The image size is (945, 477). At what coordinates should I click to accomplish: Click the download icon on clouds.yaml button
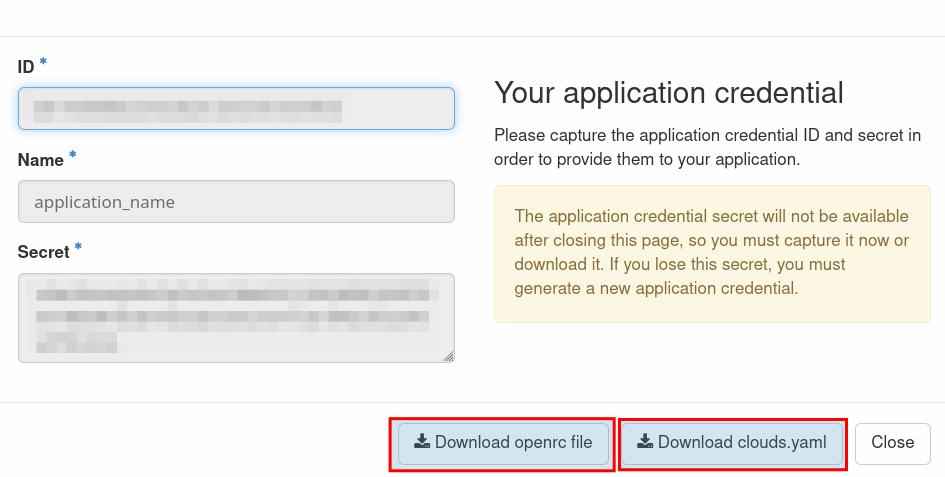(x=645, y=442)
